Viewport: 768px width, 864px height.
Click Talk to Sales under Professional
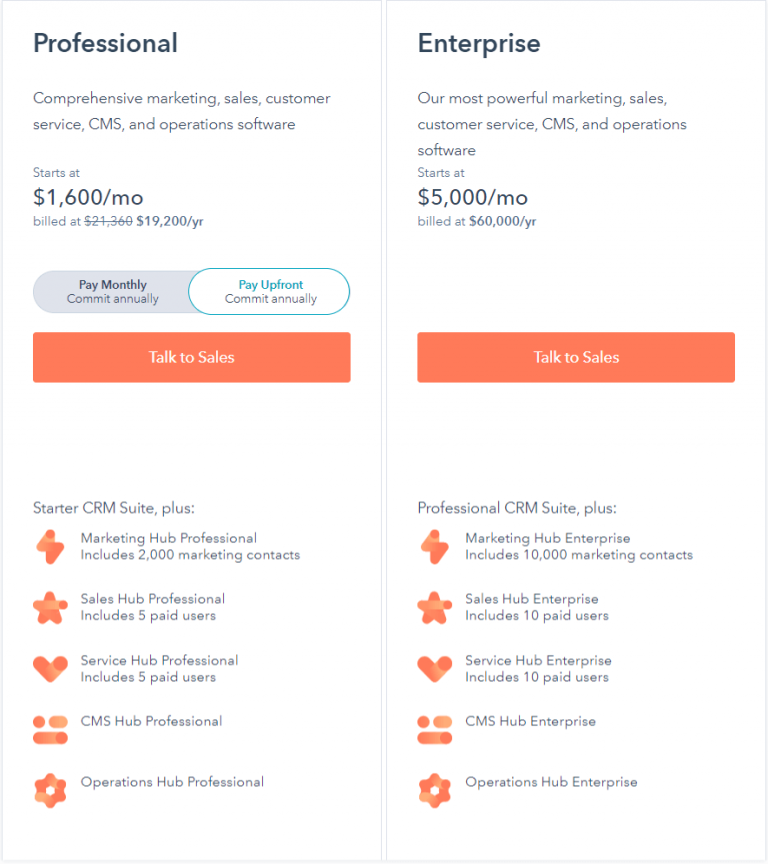click(192, 357)
